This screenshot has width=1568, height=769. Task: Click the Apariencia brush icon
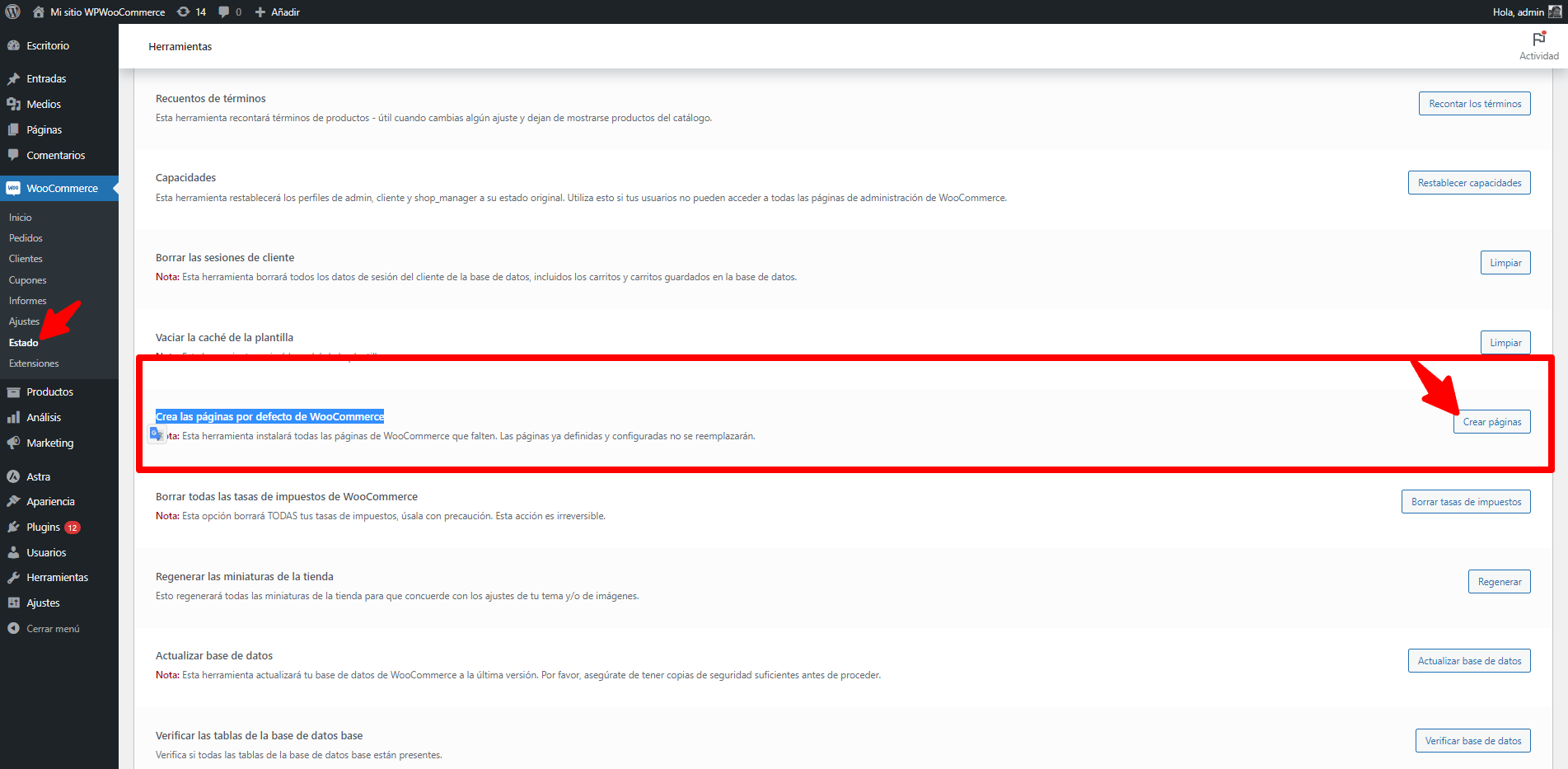pyautogui.click(x=13, y=501)
